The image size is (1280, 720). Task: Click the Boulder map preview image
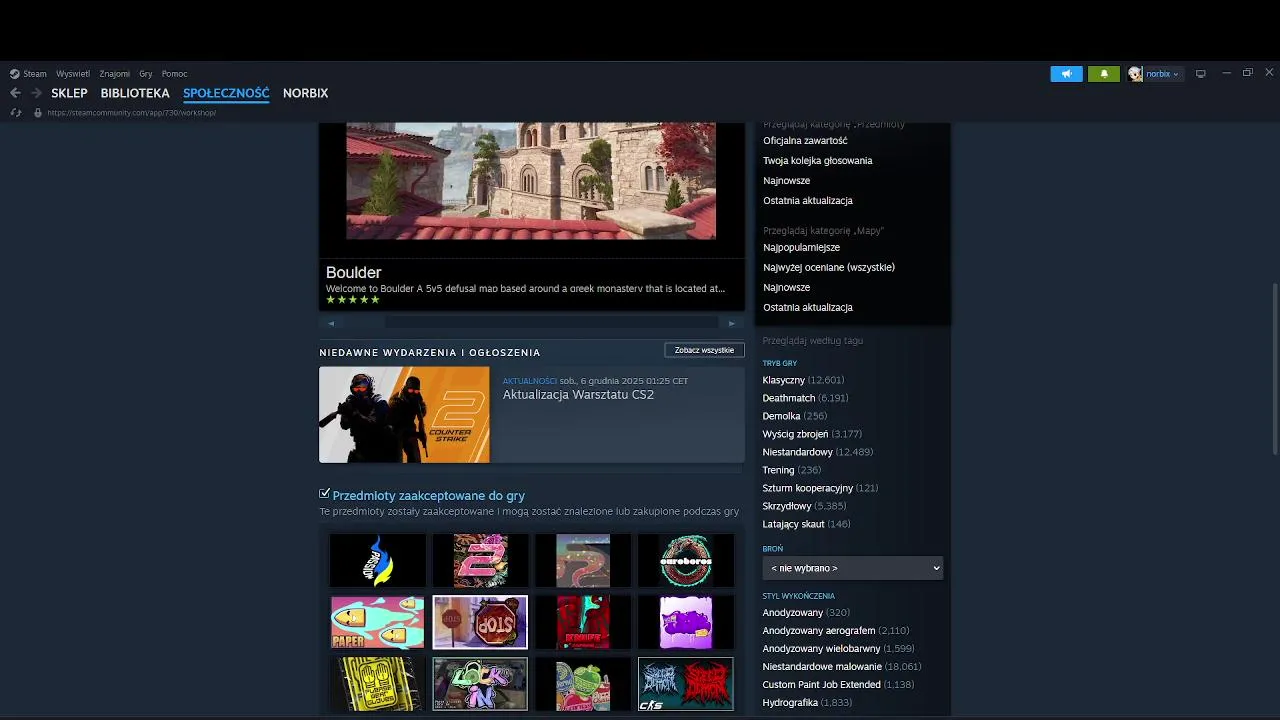pyautogui.click(x=531, y=181)
